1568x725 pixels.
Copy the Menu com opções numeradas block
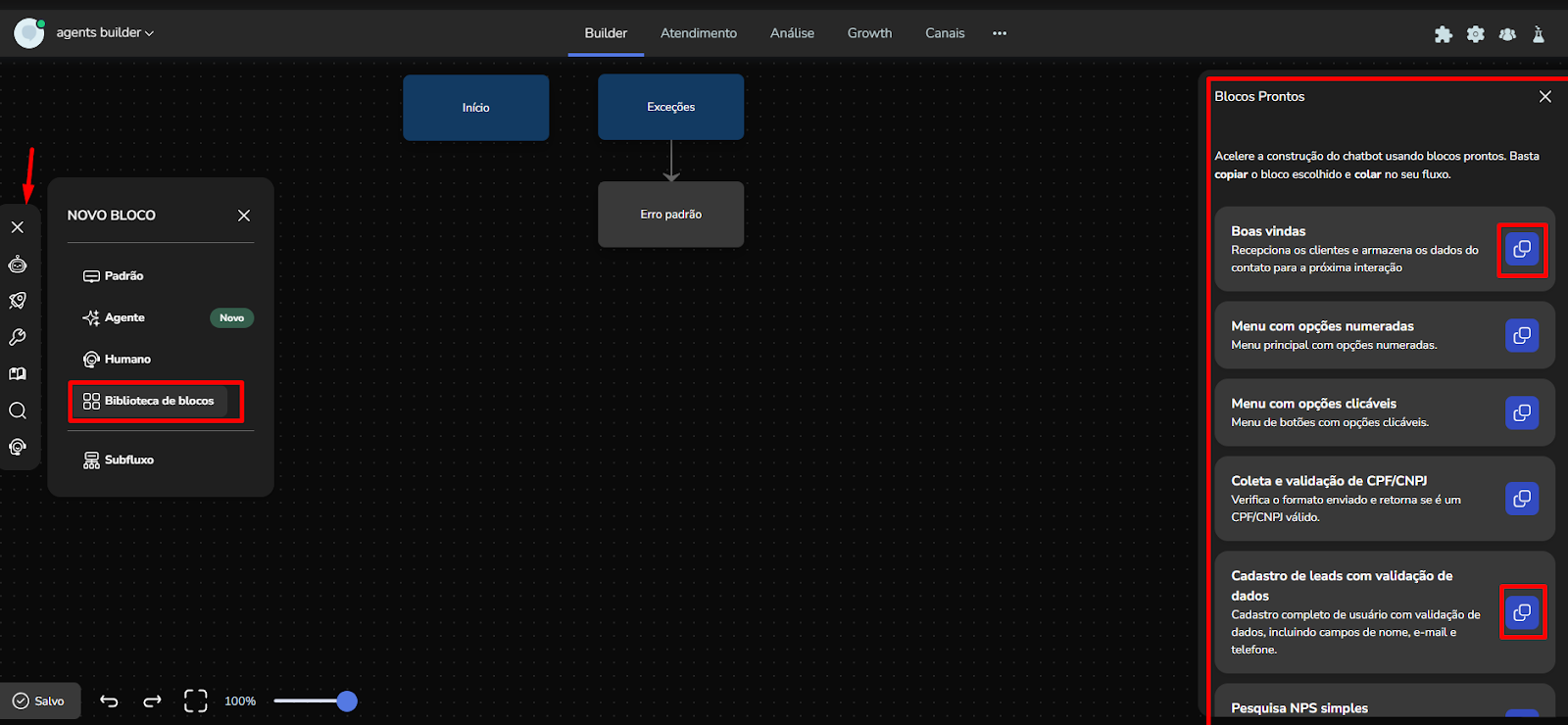(x=1522, y=336)
